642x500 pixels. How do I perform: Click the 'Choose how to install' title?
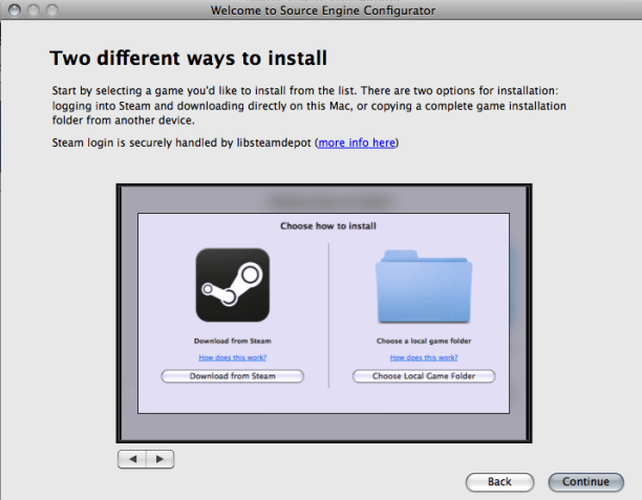coord(328,226)
